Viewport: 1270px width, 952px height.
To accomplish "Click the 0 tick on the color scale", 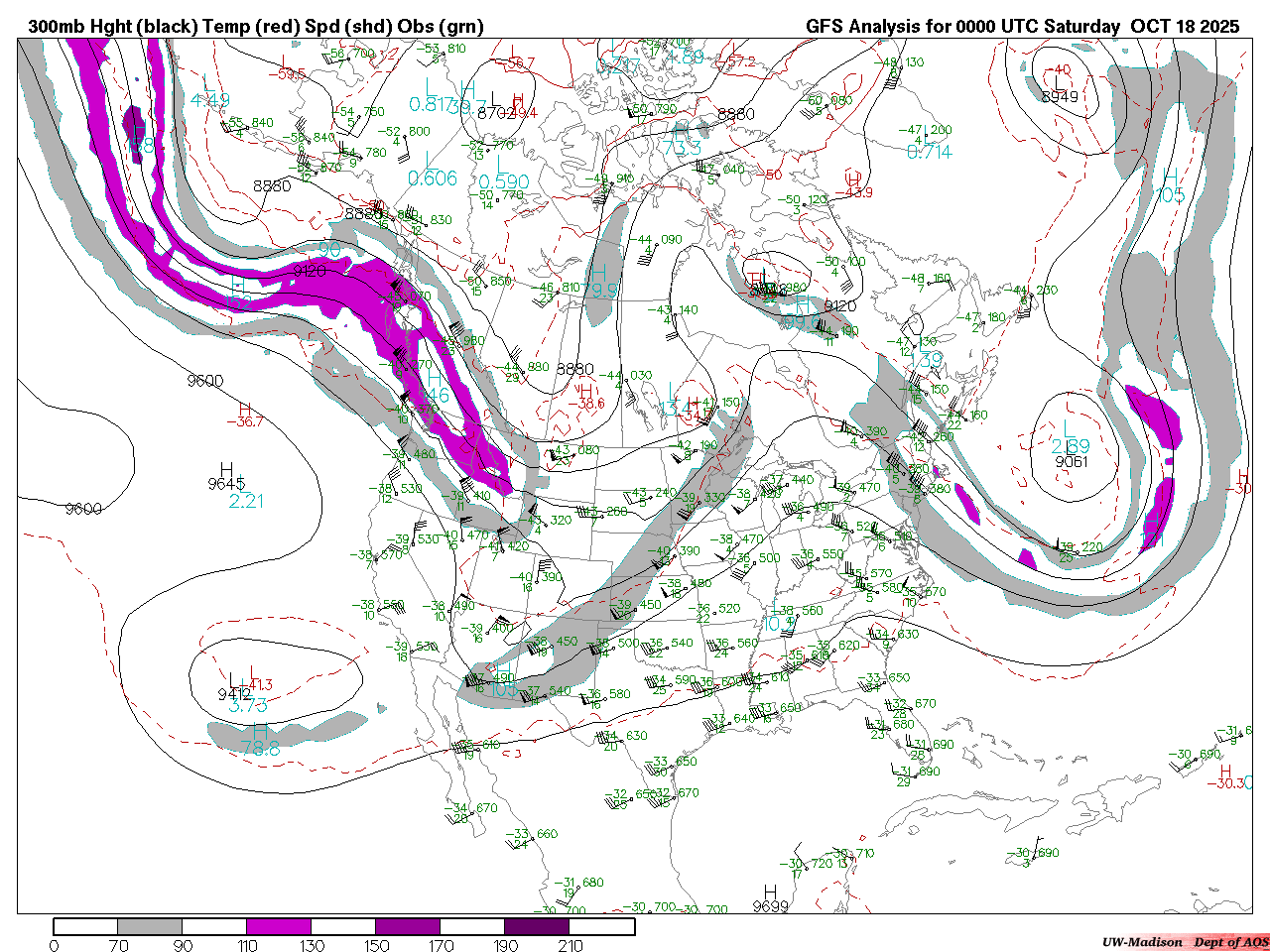I will click(x=54, y=946).
